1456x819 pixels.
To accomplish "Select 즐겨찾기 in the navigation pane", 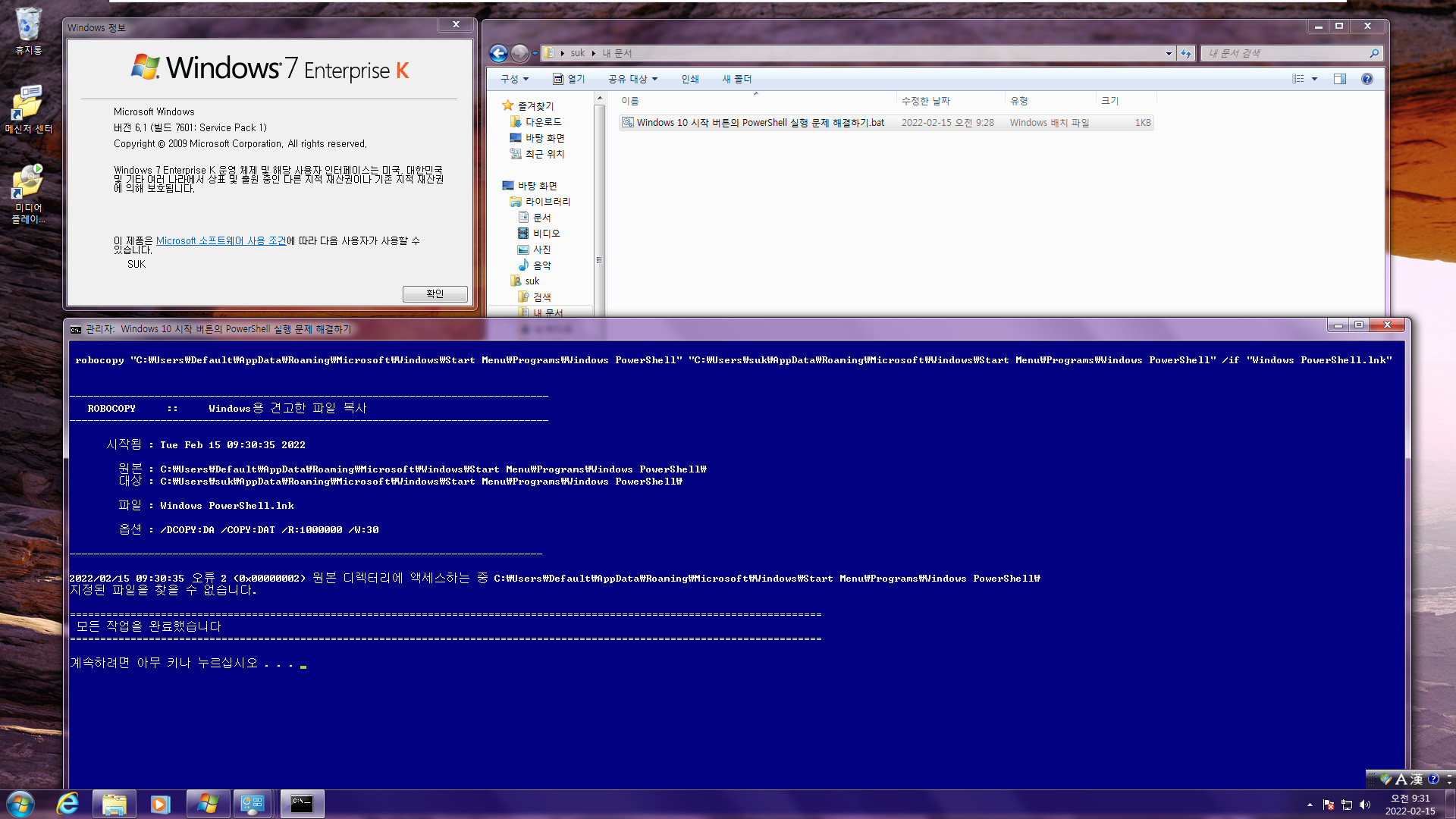I will [x=529, y=106].
